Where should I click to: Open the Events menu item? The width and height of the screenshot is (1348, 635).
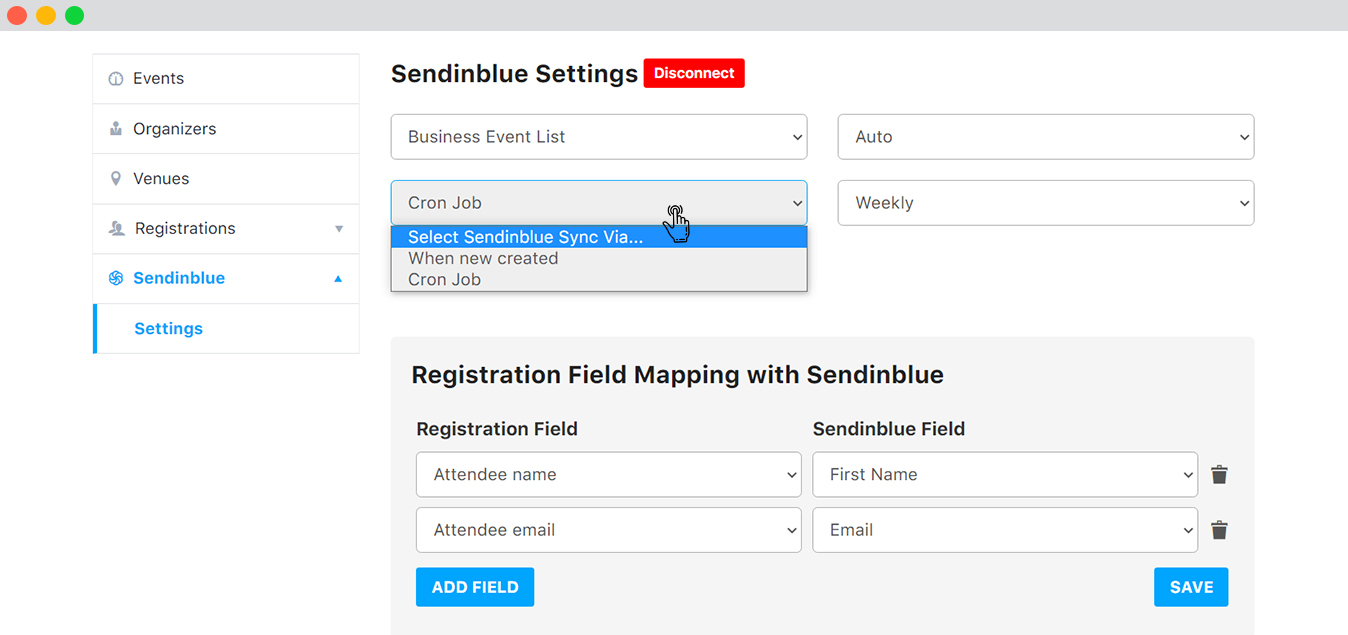coord(226,79)
